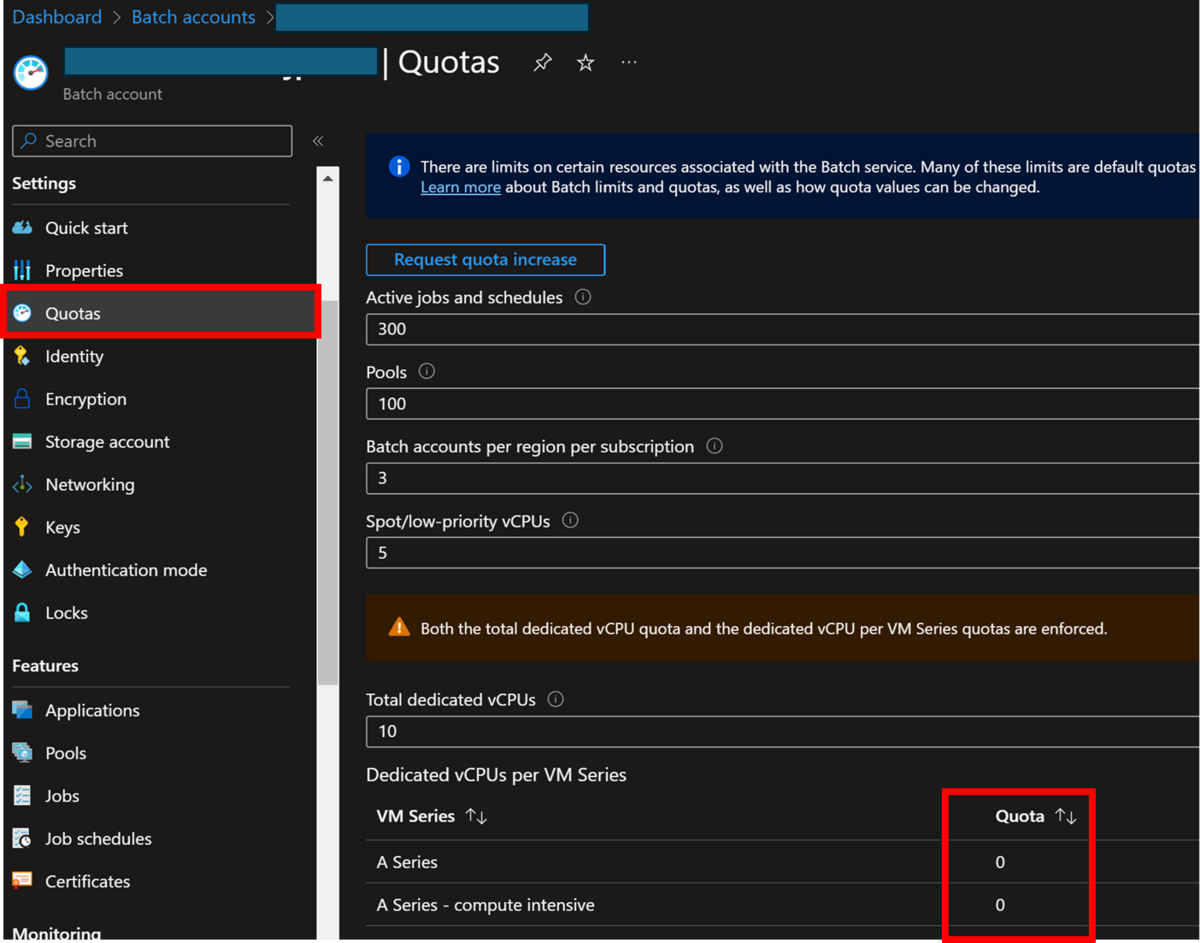This screenshot has height=943, width=1200.
Task: Select Quotas in the Settings menu
Action: point(161,313)
